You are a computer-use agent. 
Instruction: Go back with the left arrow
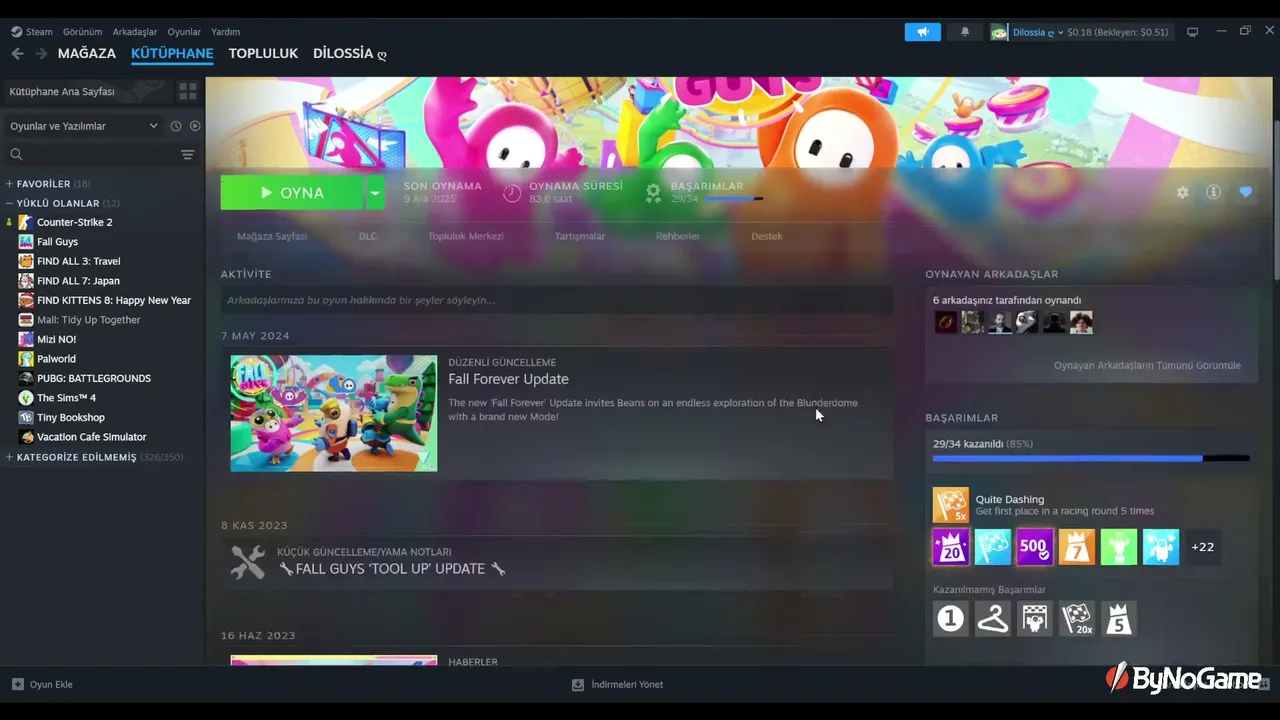pos(17,54)
